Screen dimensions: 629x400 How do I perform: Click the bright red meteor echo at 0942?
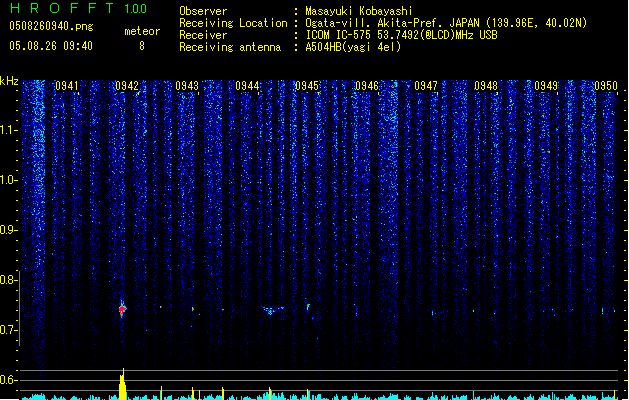[x=122, y=309]
